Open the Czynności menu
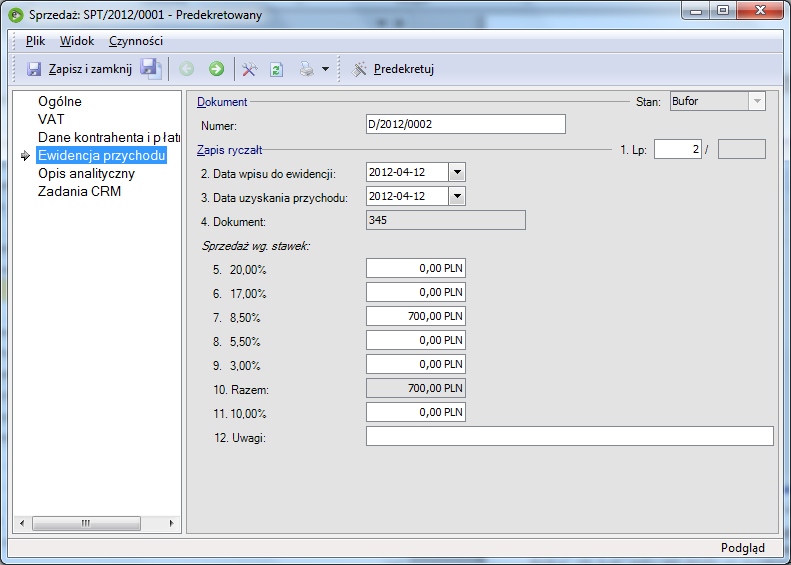 136,41
